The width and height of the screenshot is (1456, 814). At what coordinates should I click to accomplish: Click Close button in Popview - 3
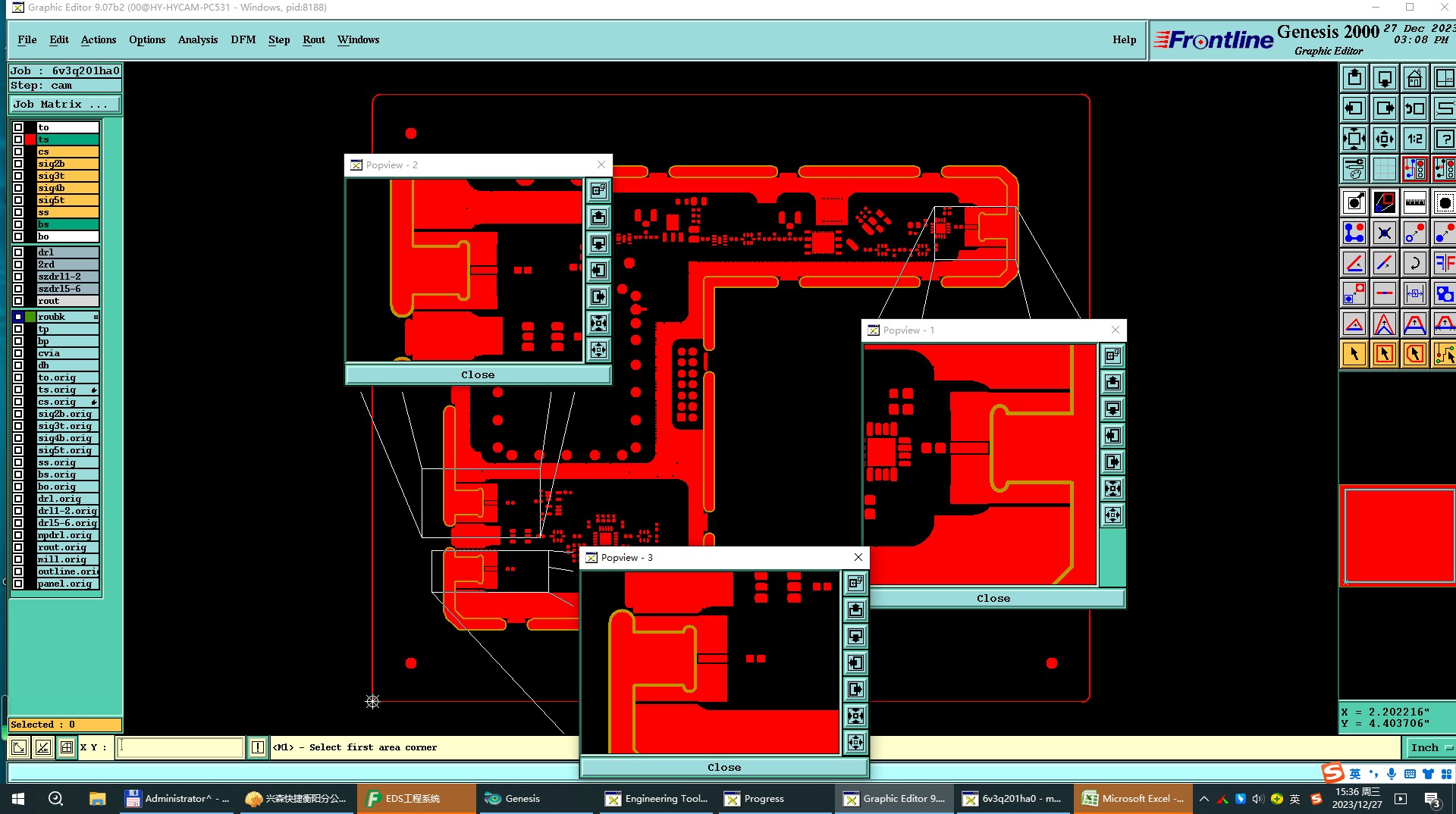[x=724, y=767]
